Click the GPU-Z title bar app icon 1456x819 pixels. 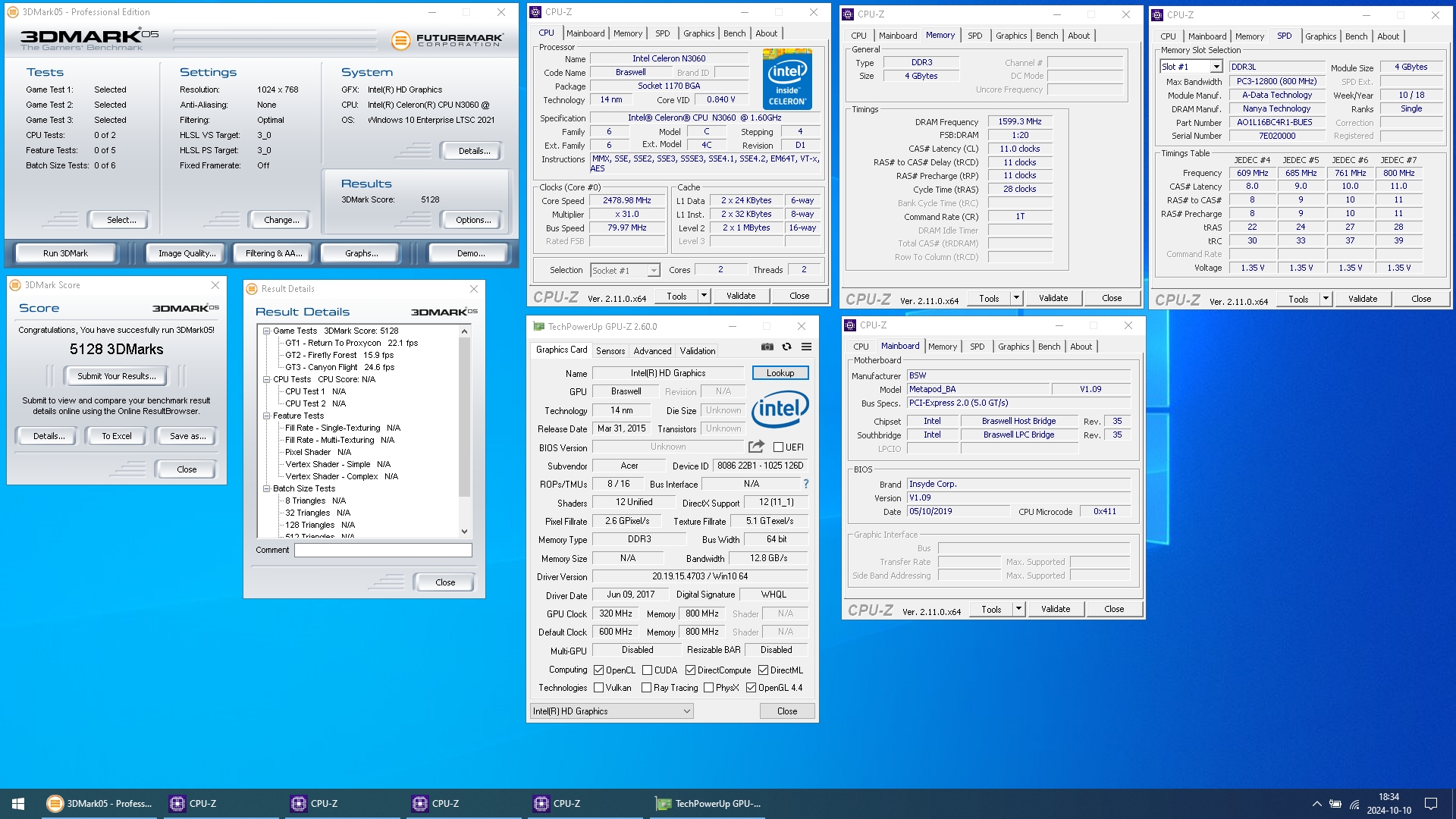point(538,327)
